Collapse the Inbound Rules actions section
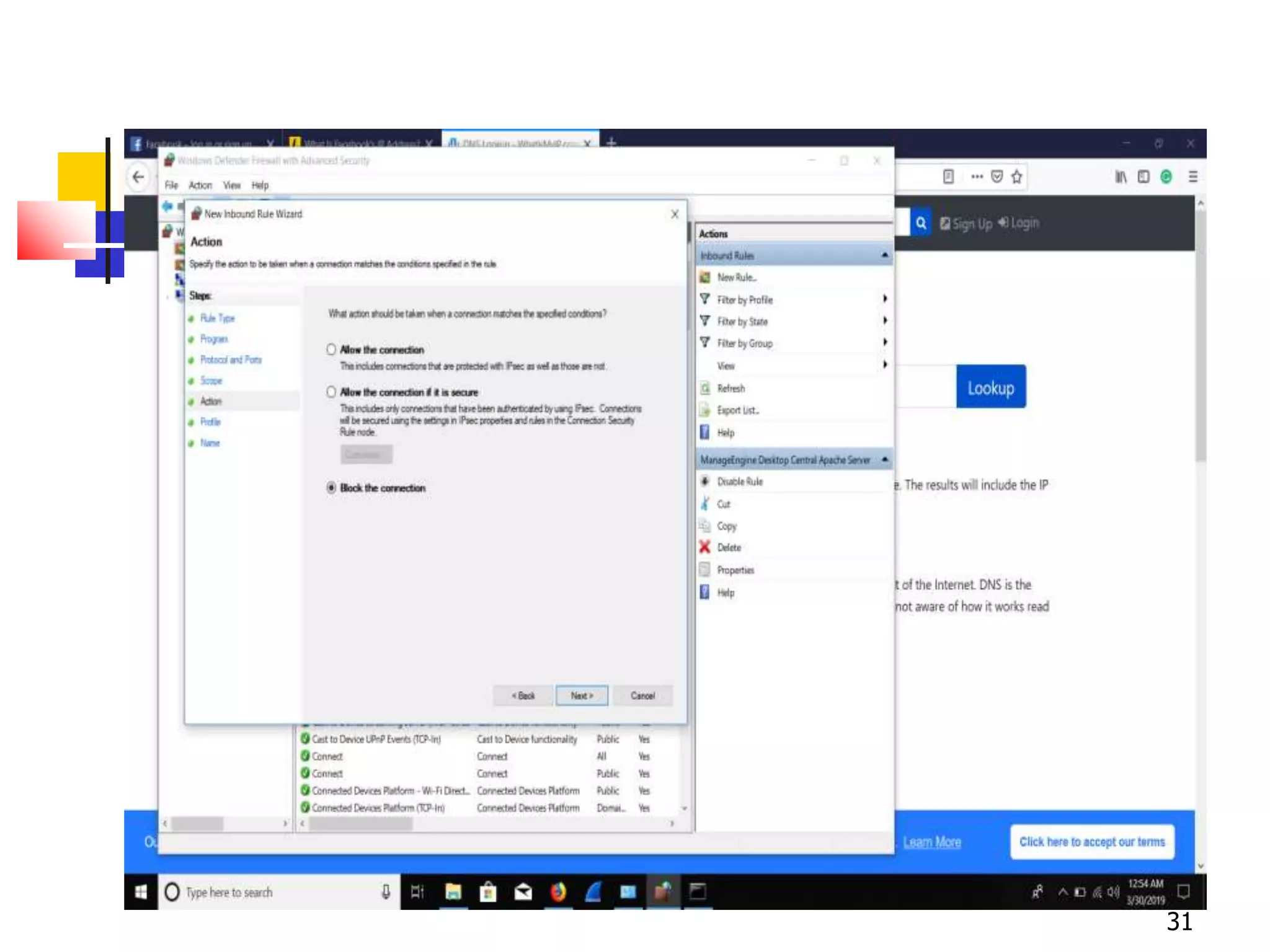This screenshot has width=1270, height=952. click(884, 255)
